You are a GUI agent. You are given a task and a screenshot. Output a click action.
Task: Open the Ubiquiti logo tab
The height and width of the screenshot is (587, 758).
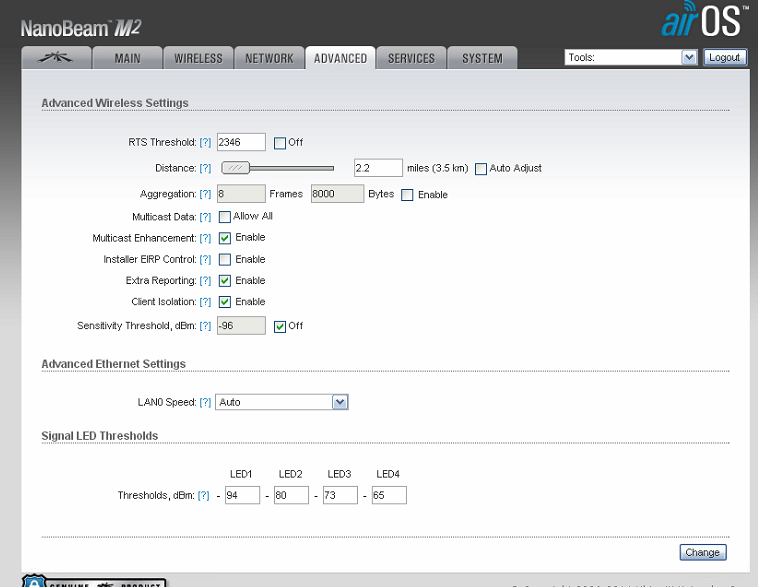[x=56, y=58]
